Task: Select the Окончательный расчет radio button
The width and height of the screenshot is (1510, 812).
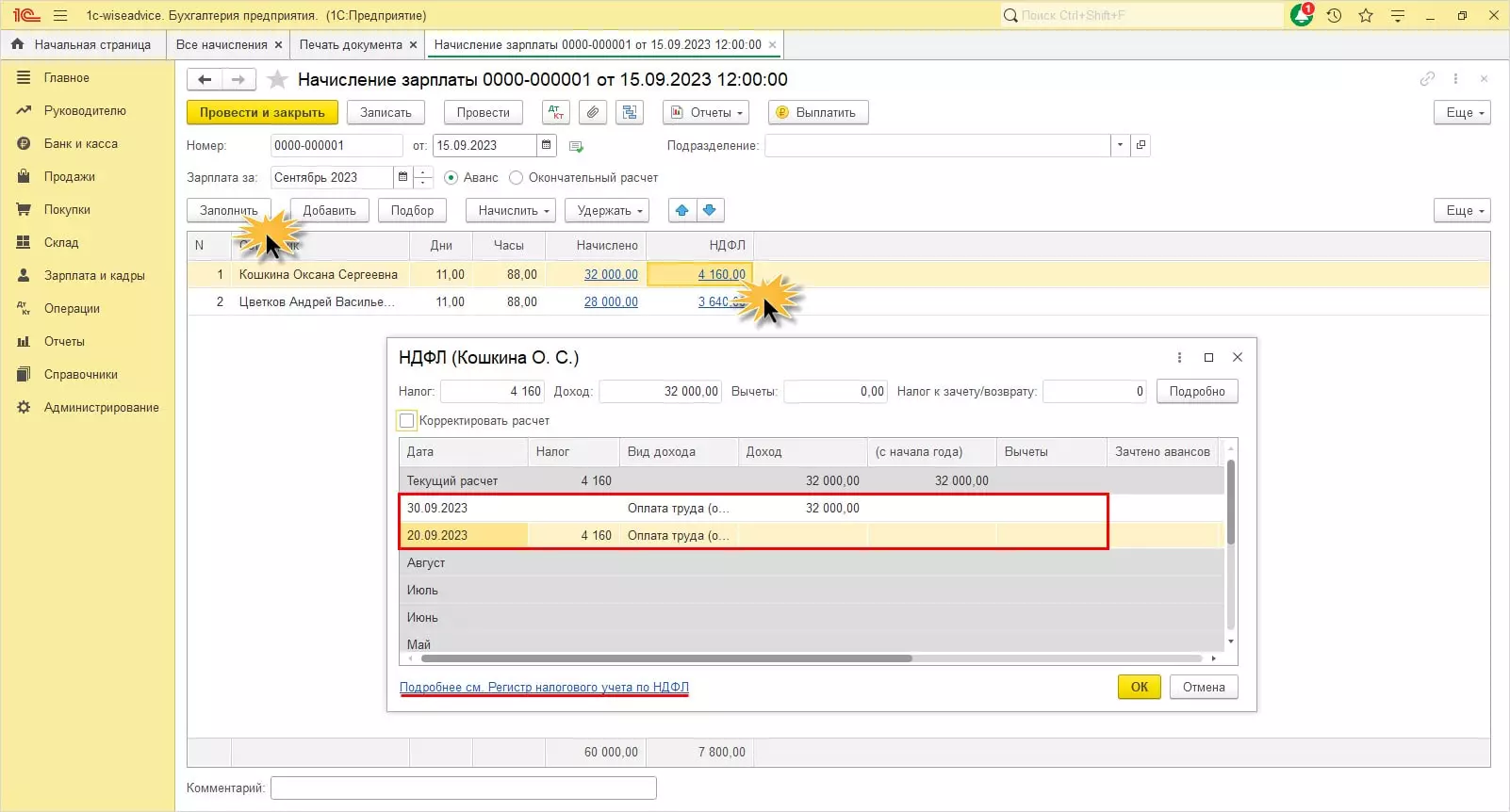Action: (x=516, y=177)
